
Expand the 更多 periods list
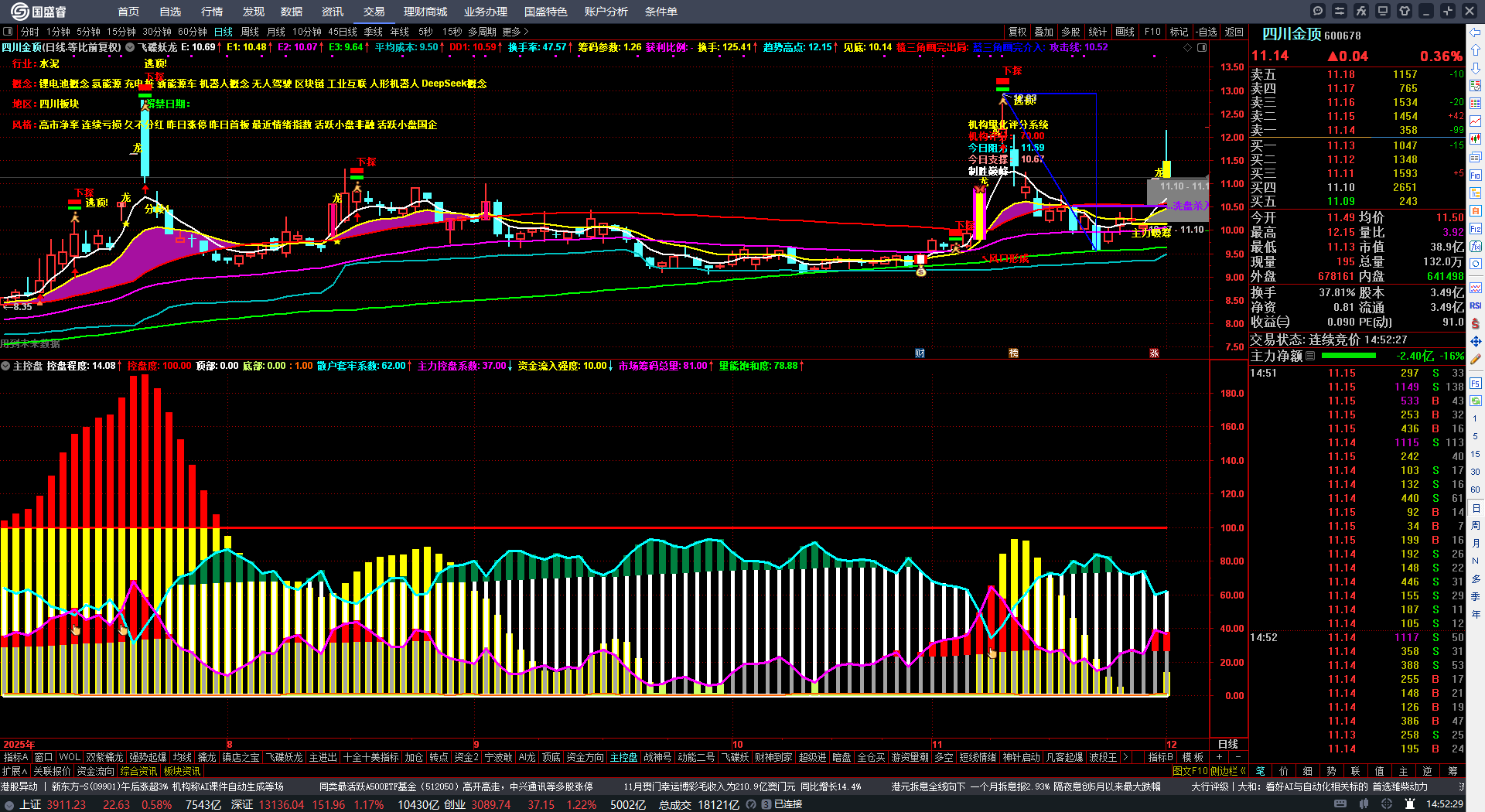(x=515, y=32)
